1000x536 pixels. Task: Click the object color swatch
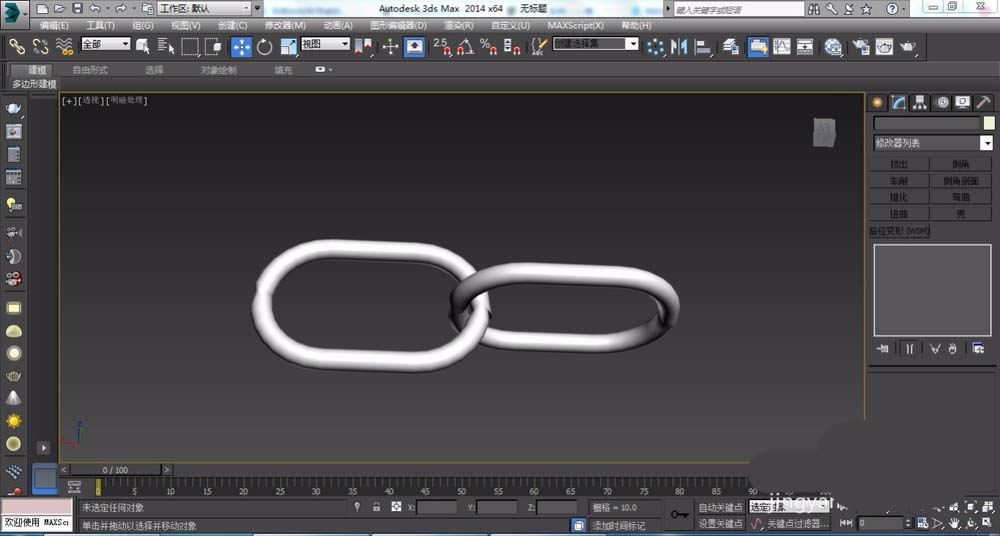pos(988,123)
